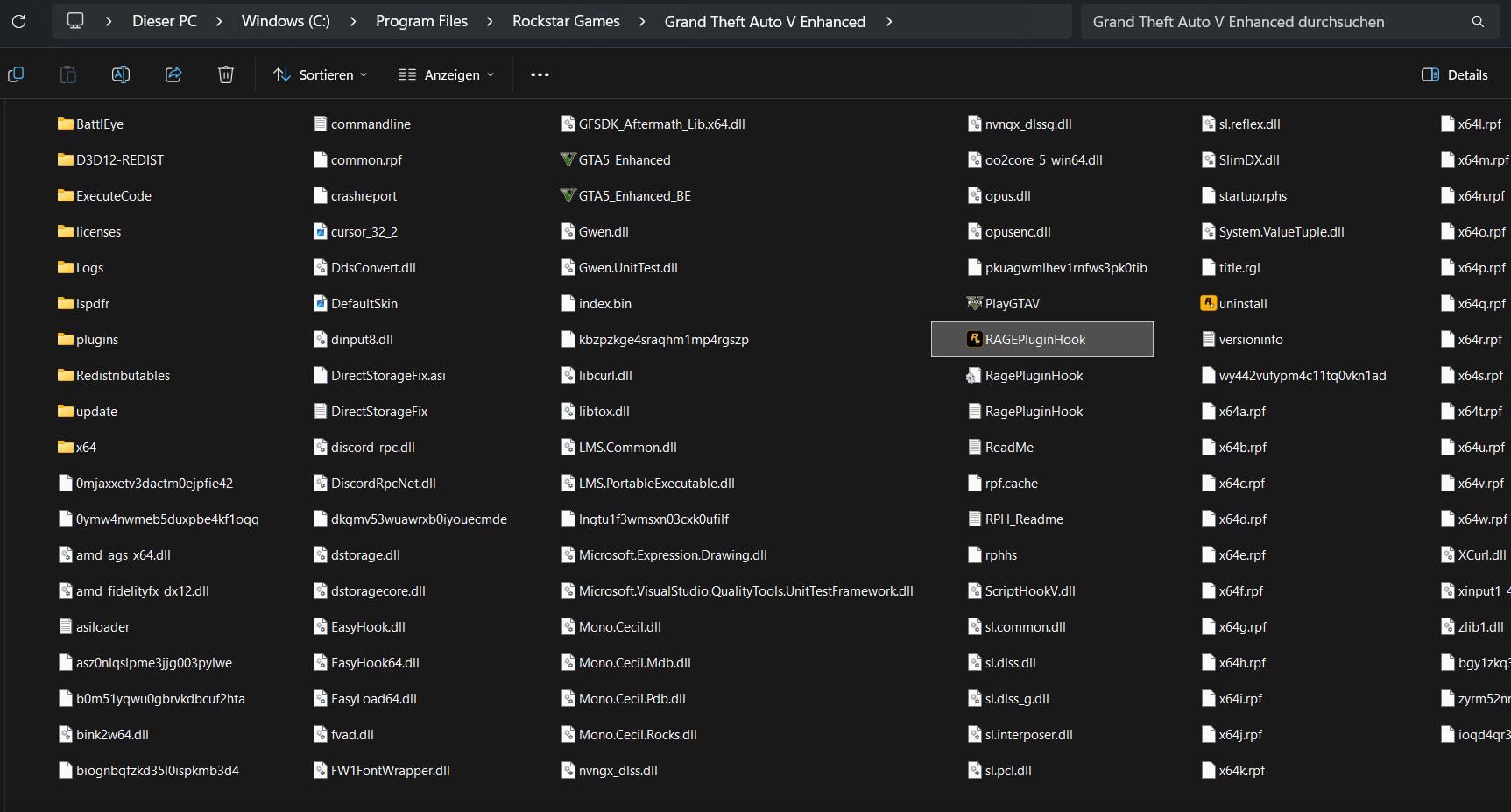Open the Sortieren sort dropdown
This screenshot has width=1511, height=812.
(321, 74)
